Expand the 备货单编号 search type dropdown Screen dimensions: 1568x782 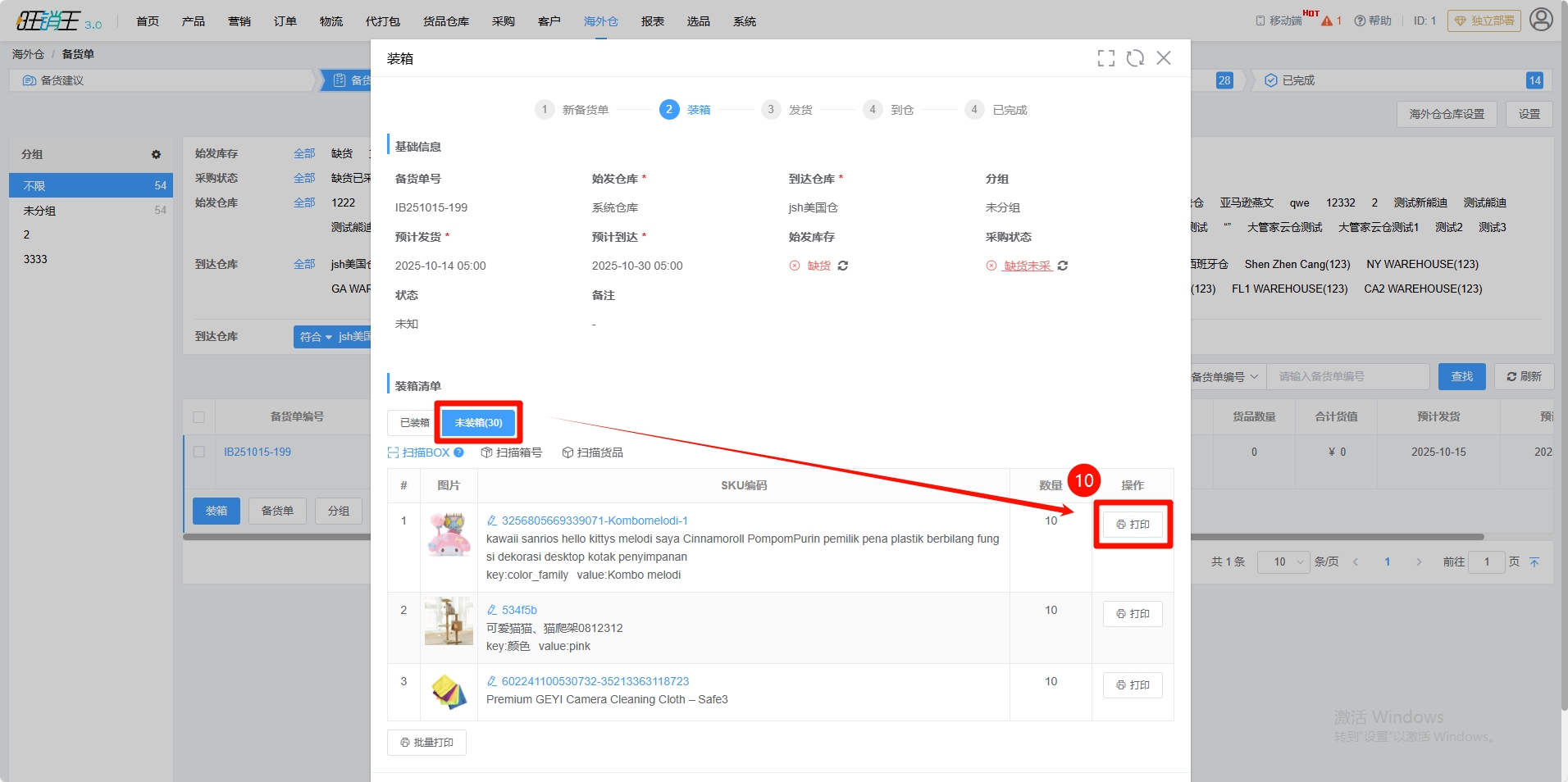coord(1224,377)
